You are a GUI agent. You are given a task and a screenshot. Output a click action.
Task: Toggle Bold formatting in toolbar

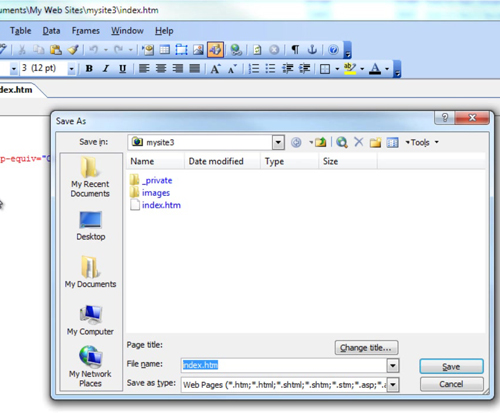pos(89,69)
